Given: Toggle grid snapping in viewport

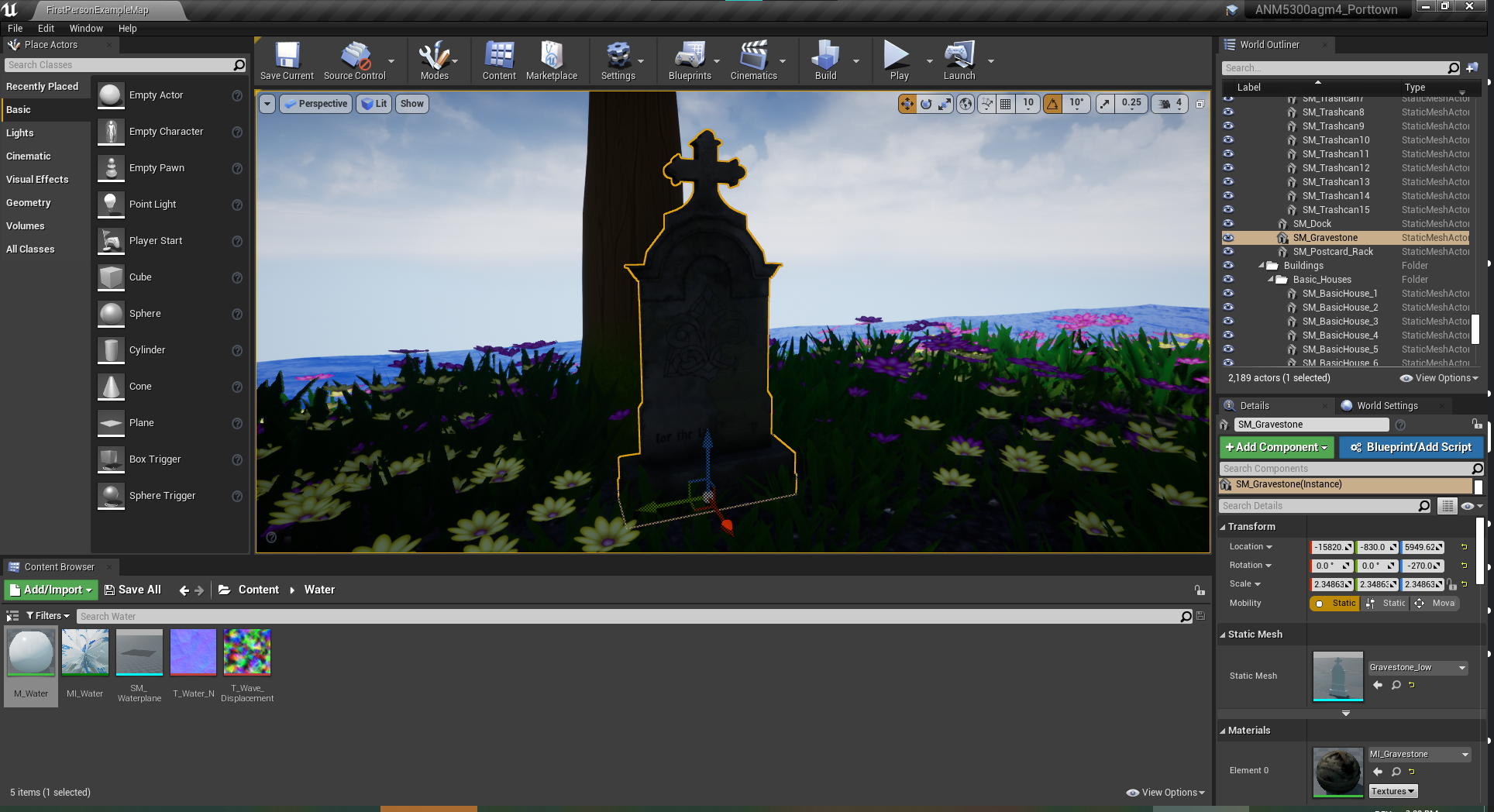Looking at the screenshot, I should [1005, 104].
